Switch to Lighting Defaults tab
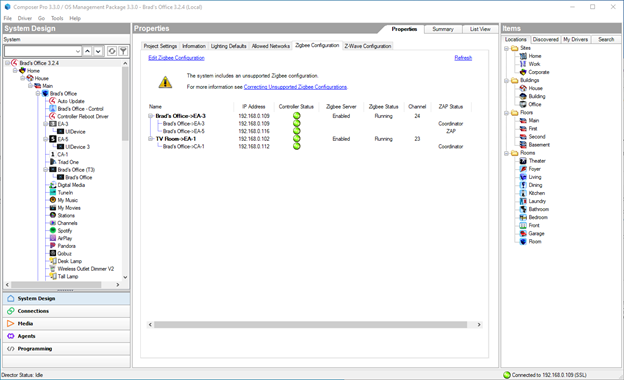 228,46
